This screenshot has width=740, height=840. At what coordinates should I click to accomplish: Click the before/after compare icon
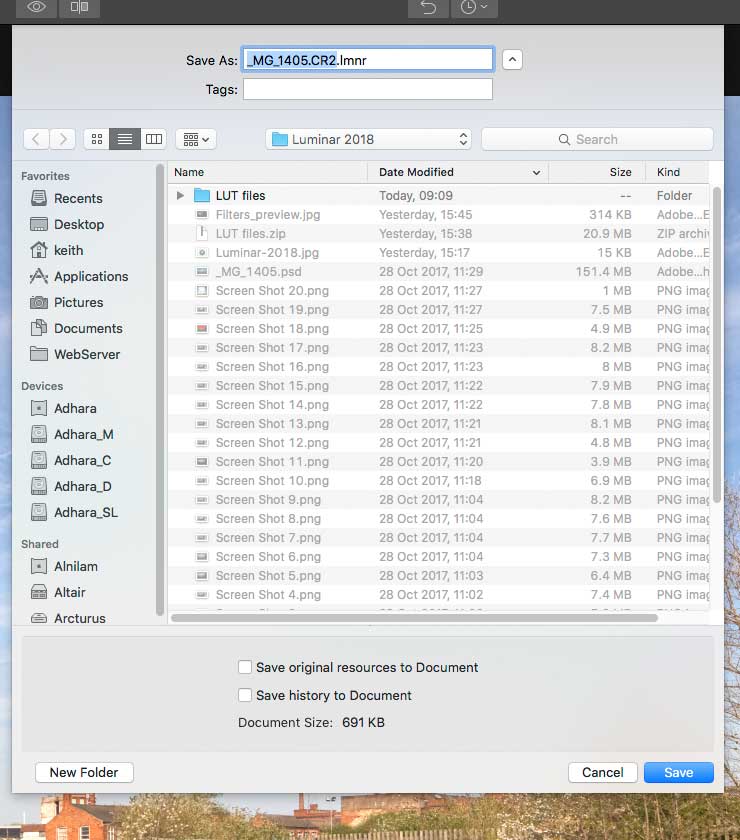[x=79, y=8]
